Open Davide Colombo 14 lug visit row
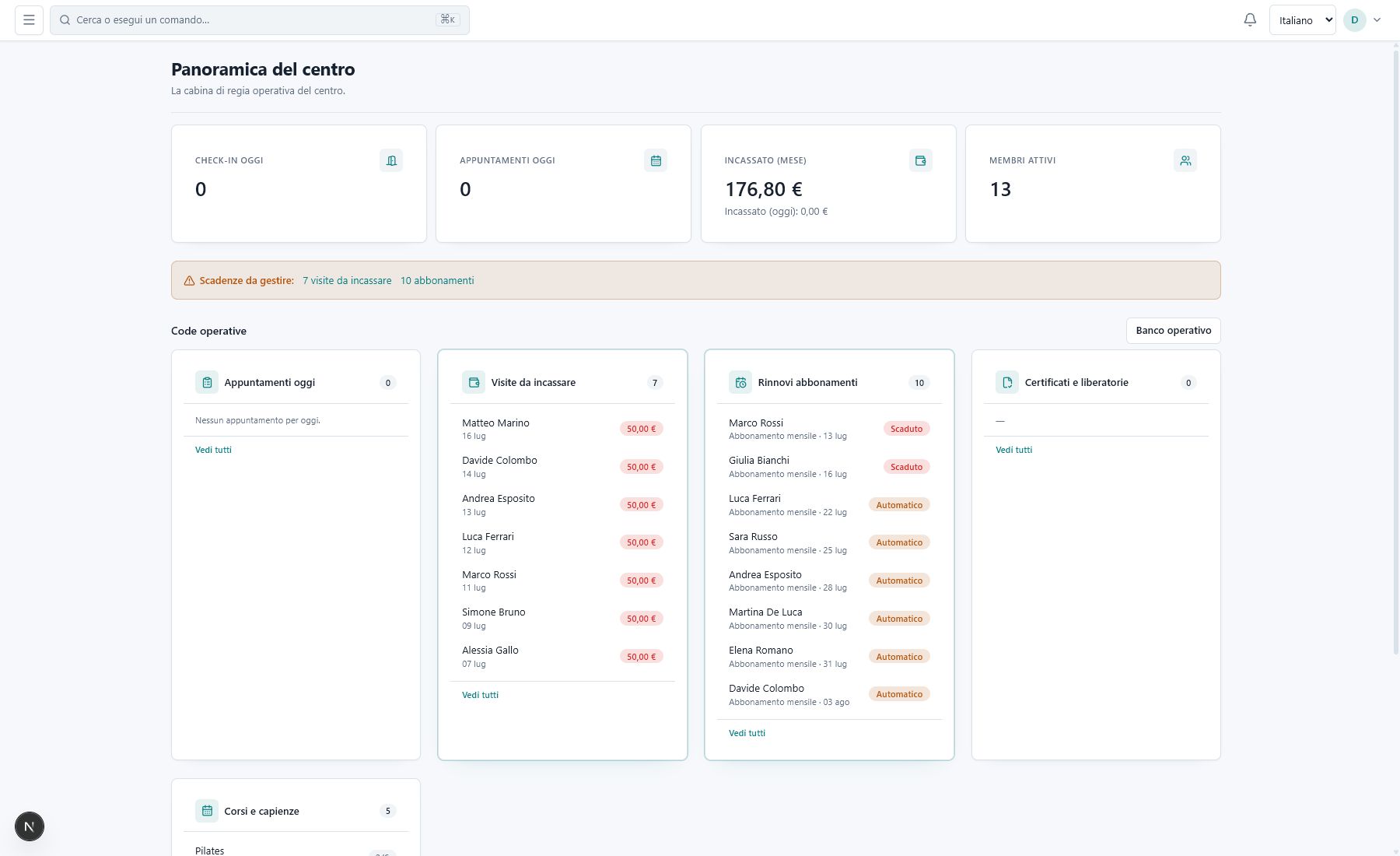This screenshot has width=1400, height=856. click(x=562, y=467)
